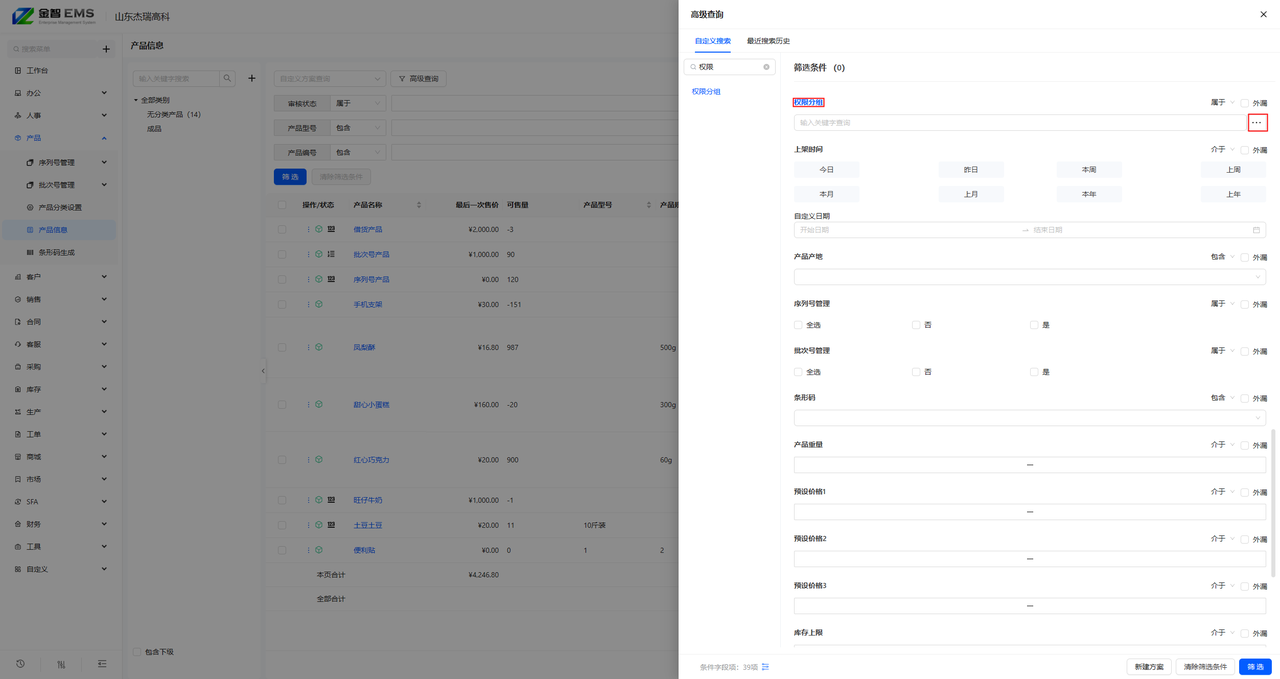This screenshot has width=1280, height=679.
Task: Open condition field settings icon beside 39项
Action: 765,667
